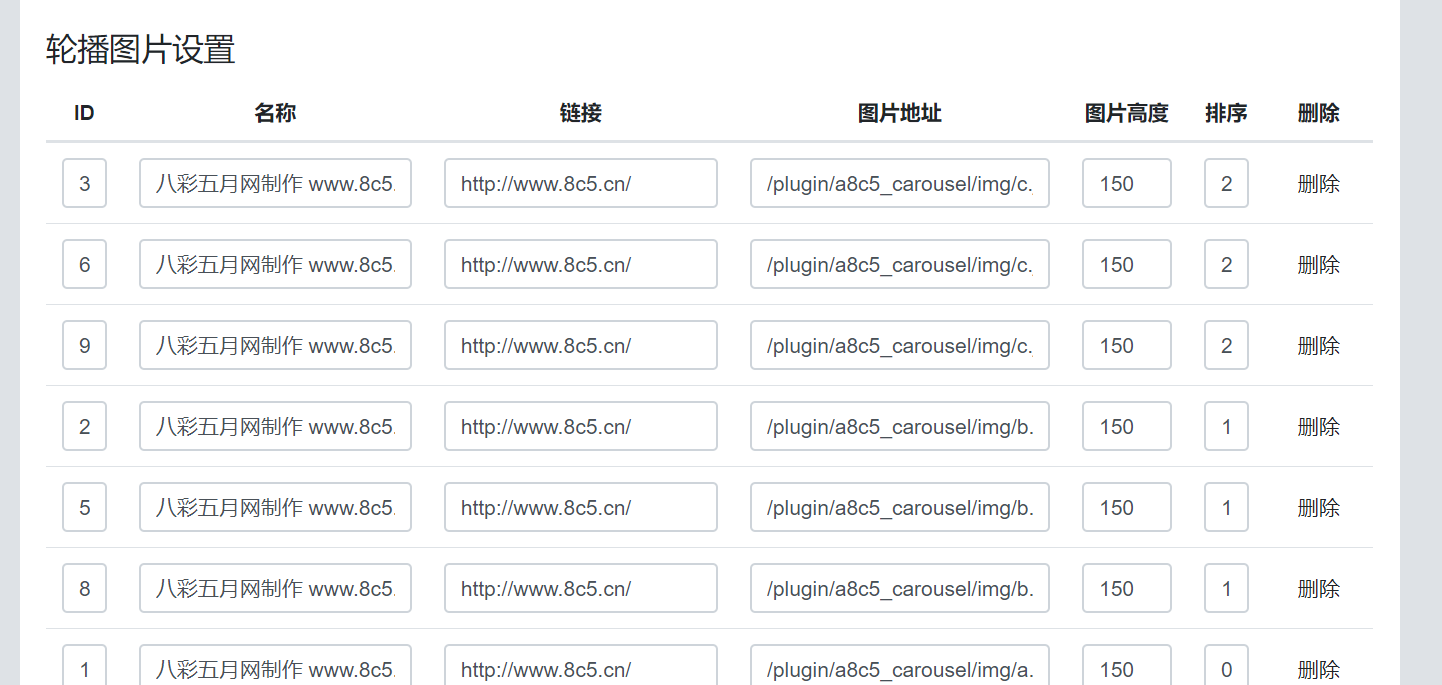
Task: Edit the name field in row ID 5
Action: point(275,507)
